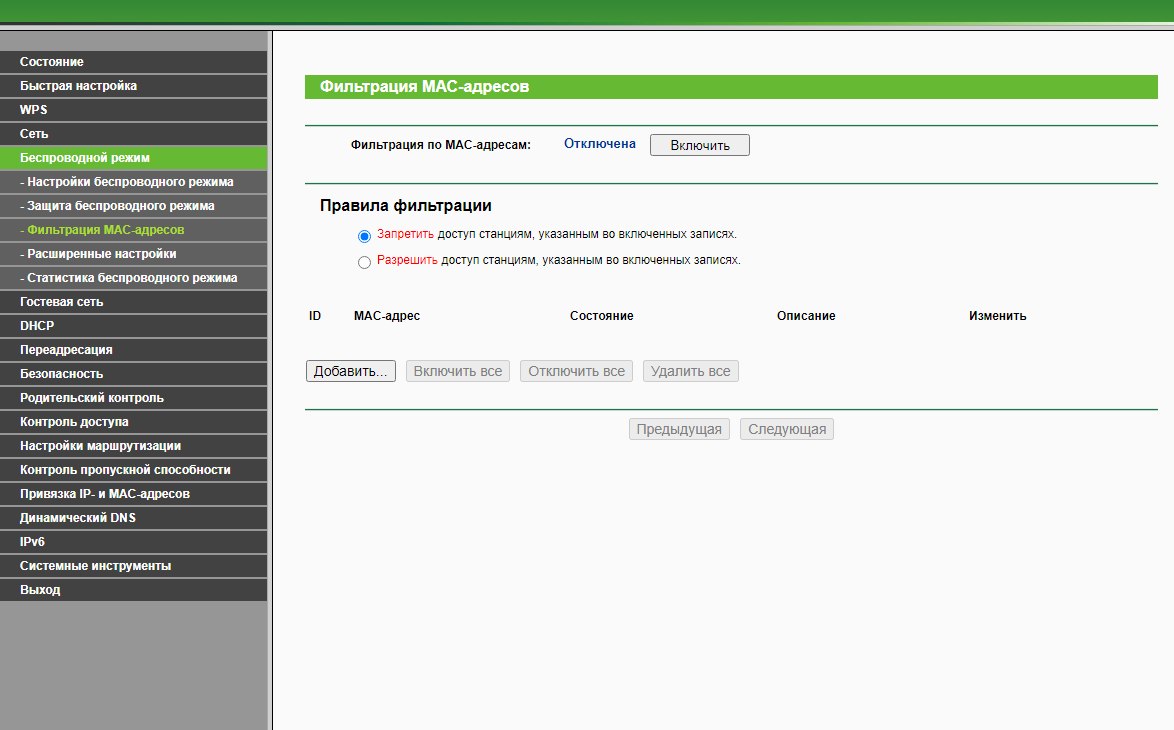The width and height of the screenshot is (1174, 730).
Task: Click the Изменить column header
Action: tap(997, 316)
